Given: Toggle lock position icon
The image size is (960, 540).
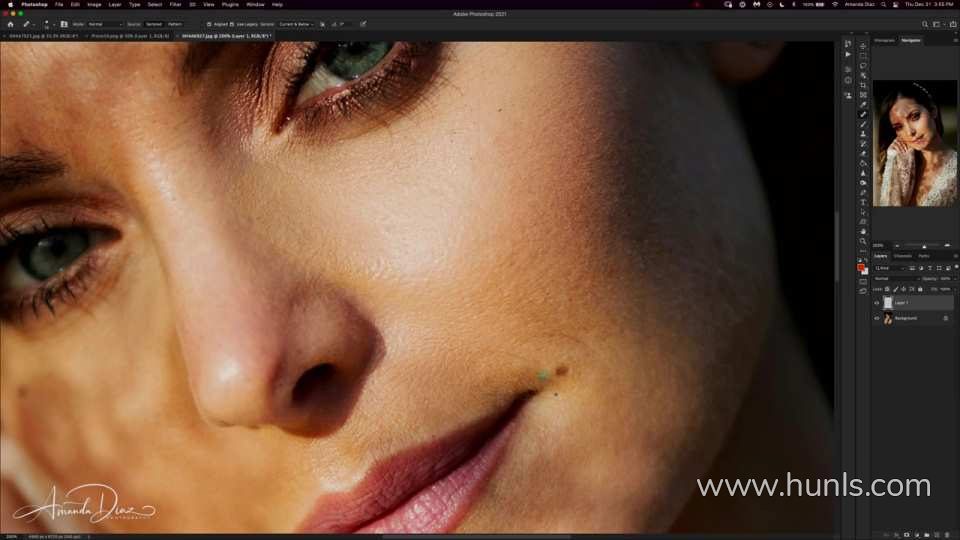Looking at the screenshot, I should coord(904,289).
